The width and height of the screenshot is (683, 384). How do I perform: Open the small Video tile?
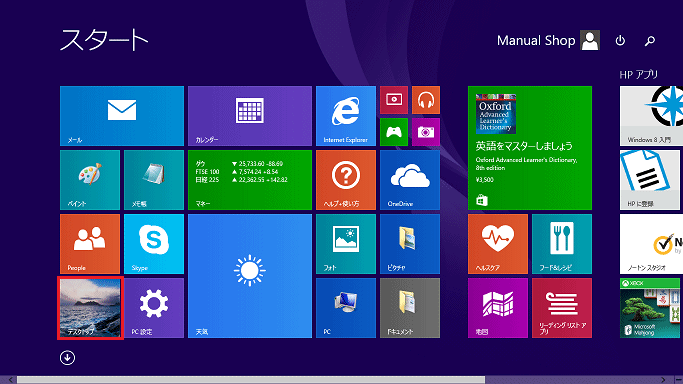pos(394,100)
